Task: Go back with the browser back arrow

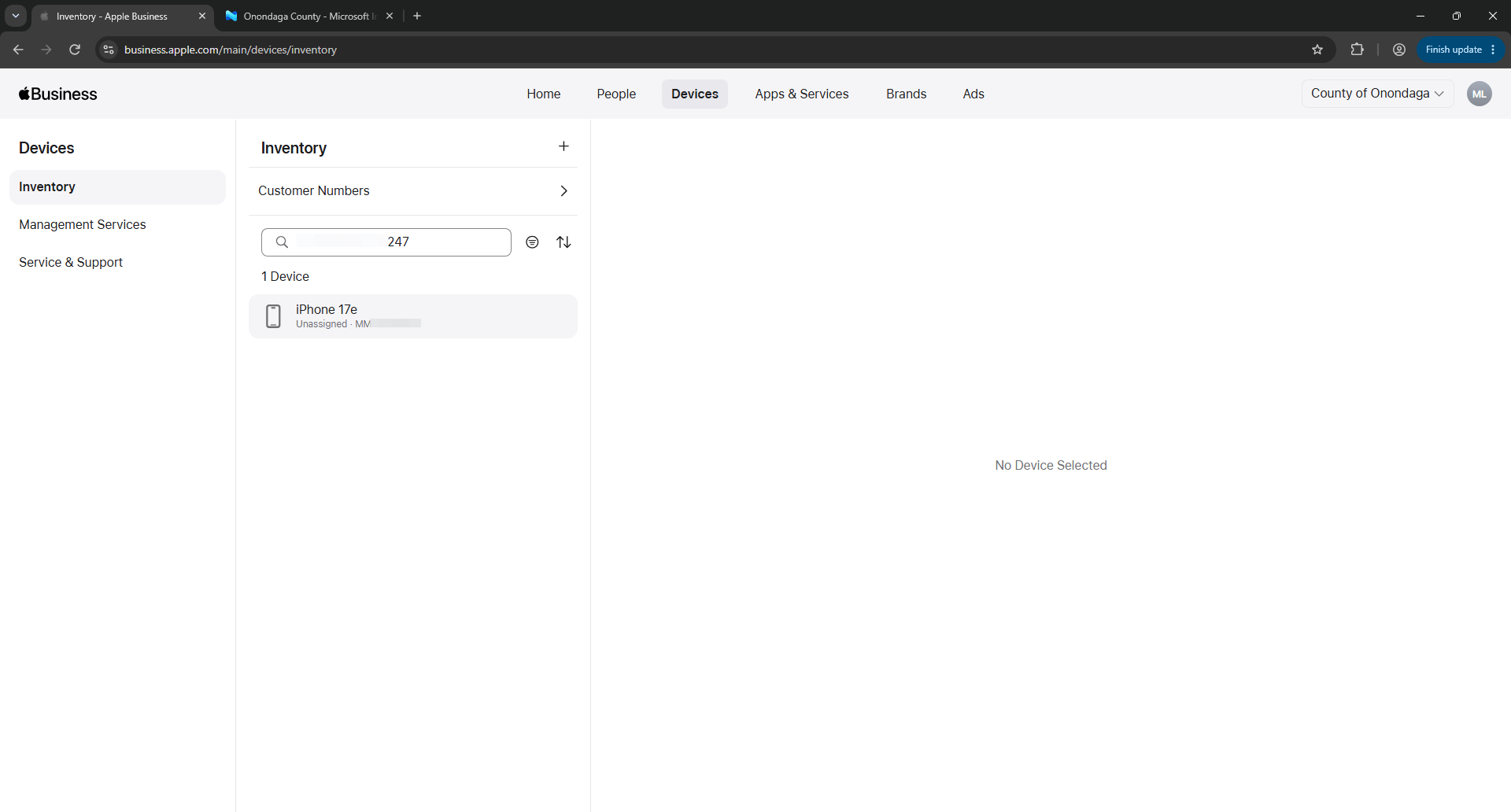Action: pos(18,50)
